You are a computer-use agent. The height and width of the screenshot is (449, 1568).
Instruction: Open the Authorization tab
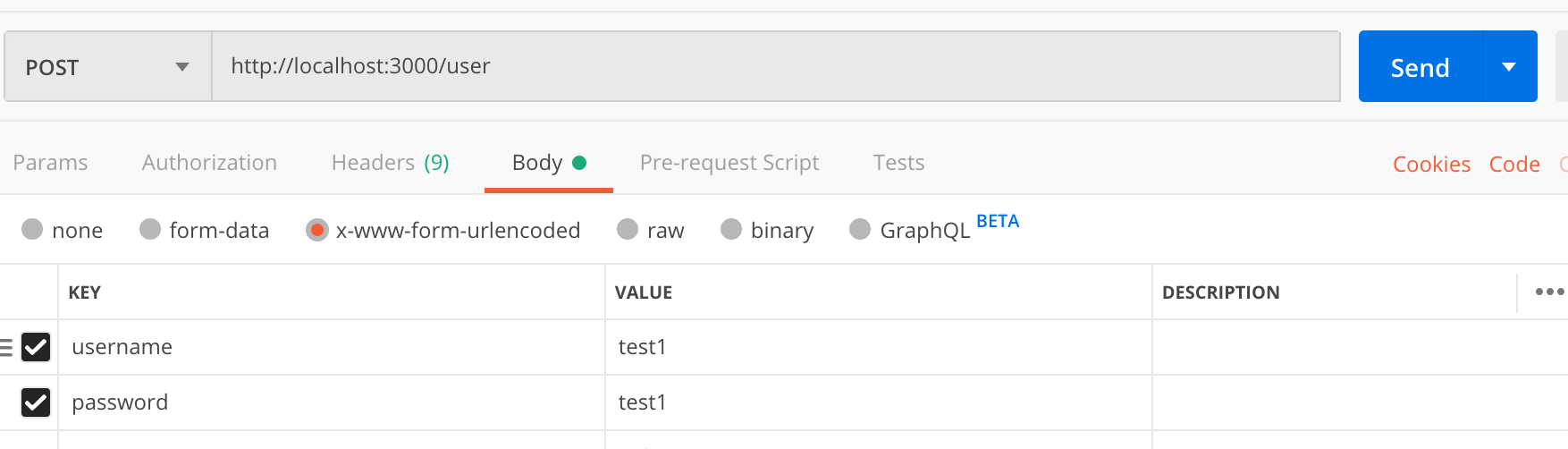tap(209, 163)
